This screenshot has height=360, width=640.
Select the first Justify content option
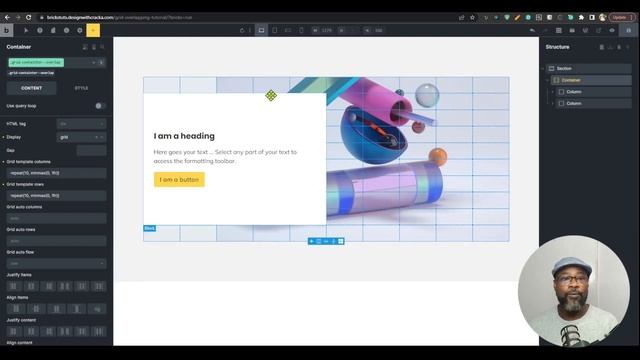(x=14, y=331)
